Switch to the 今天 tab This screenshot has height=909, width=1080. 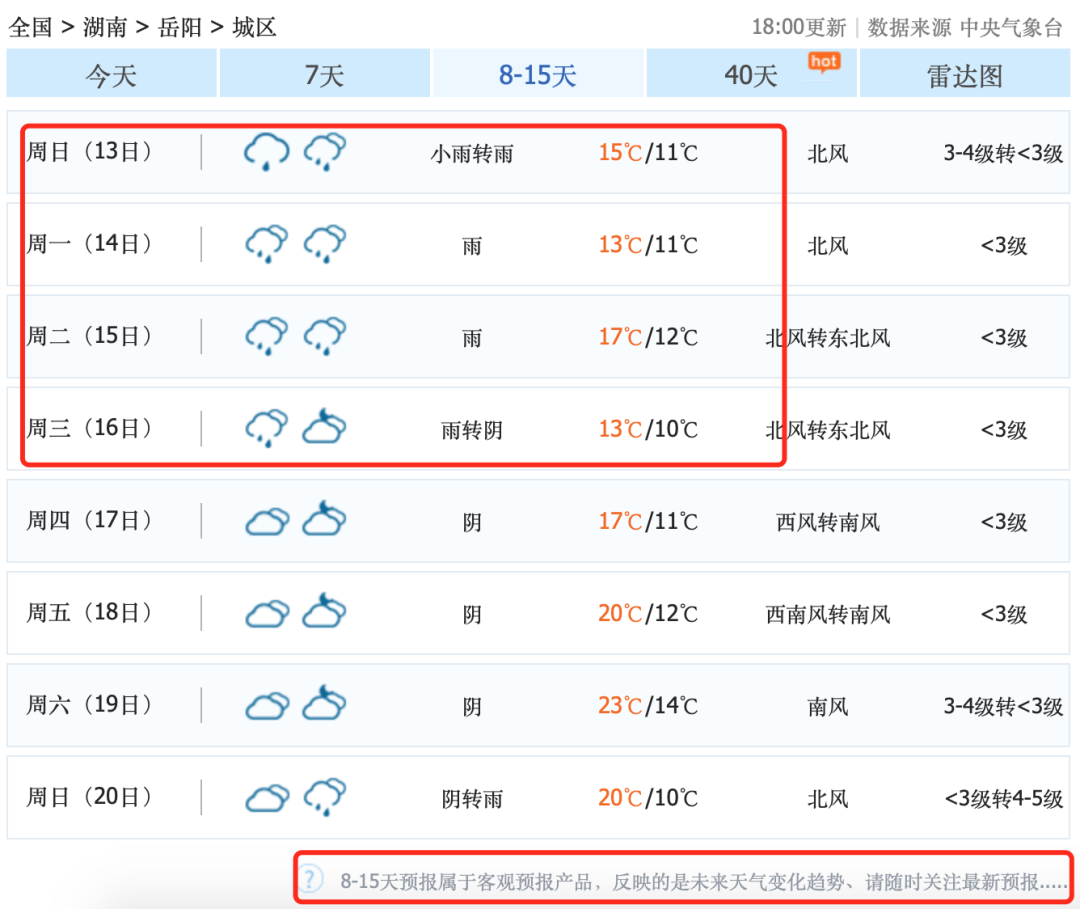(x=111, y=75)
